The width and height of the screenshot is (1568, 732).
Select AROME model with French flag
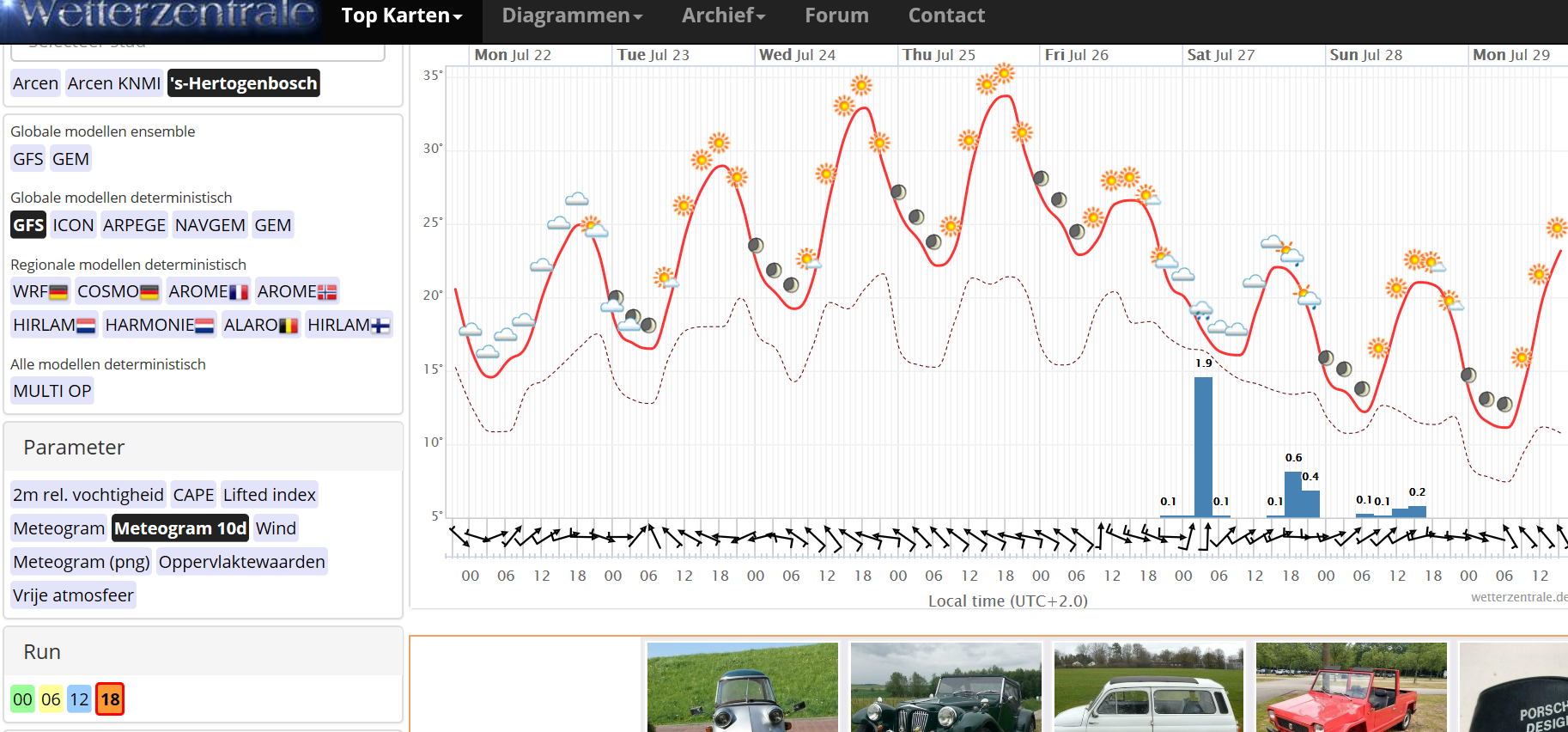[x=208, y=291]
